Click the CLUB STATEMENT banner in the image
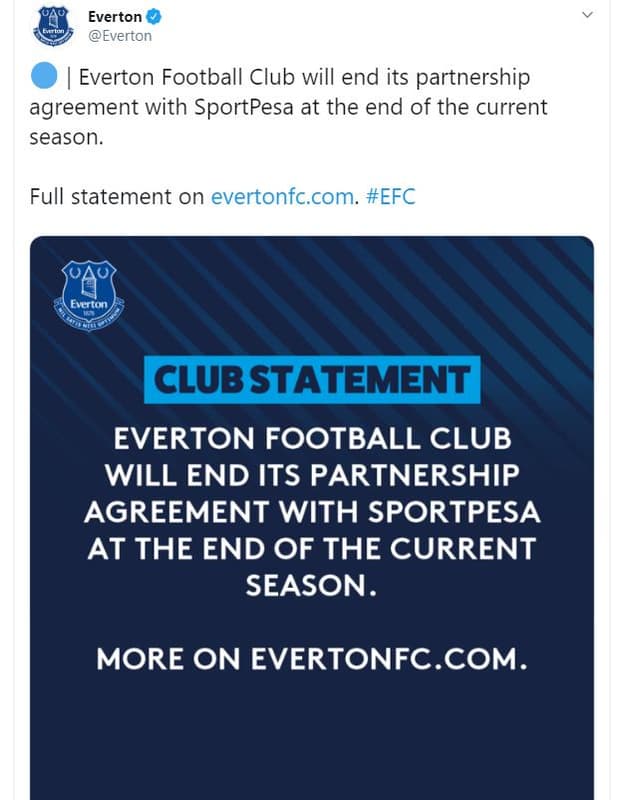This screenshot has height=800, width=624. click(312, 374)
